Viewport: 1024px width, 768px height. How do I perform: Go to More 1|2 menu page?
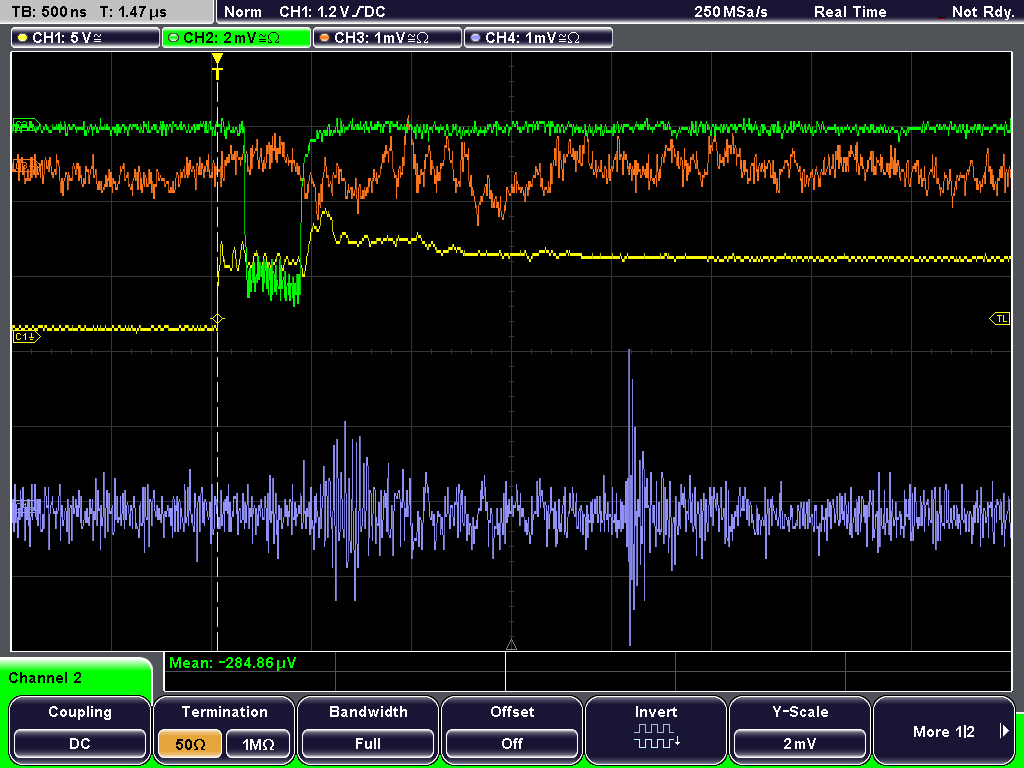coord(944,729)
